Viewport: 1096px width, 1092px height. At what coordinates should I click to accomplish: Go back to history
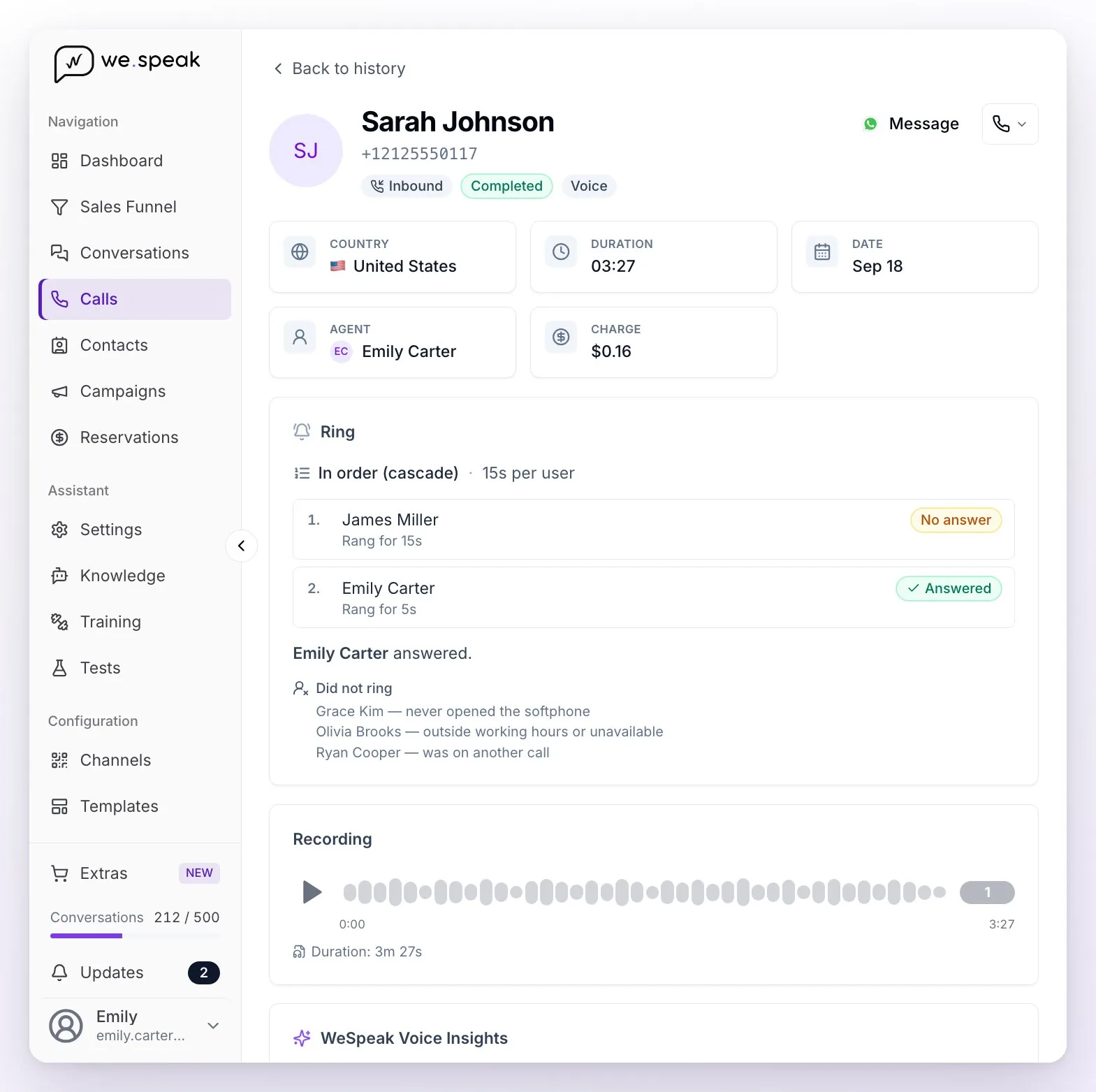pyautogui.click(x=339, y=68)
